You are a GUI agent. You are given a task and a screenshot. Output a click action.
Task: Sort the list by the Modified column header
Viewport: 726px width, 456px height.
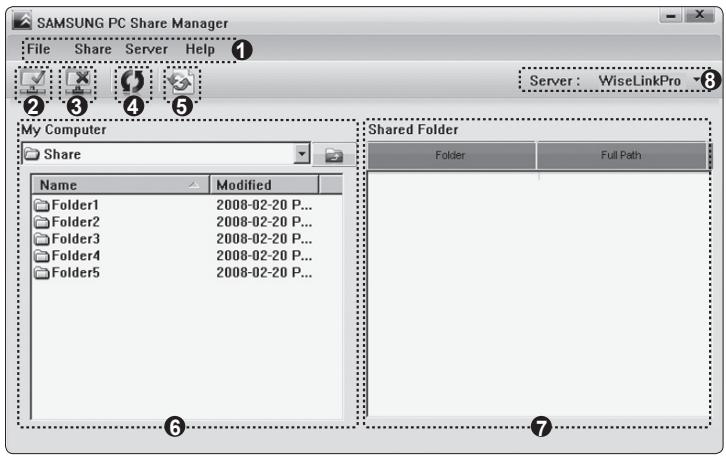tap(264, 184)
